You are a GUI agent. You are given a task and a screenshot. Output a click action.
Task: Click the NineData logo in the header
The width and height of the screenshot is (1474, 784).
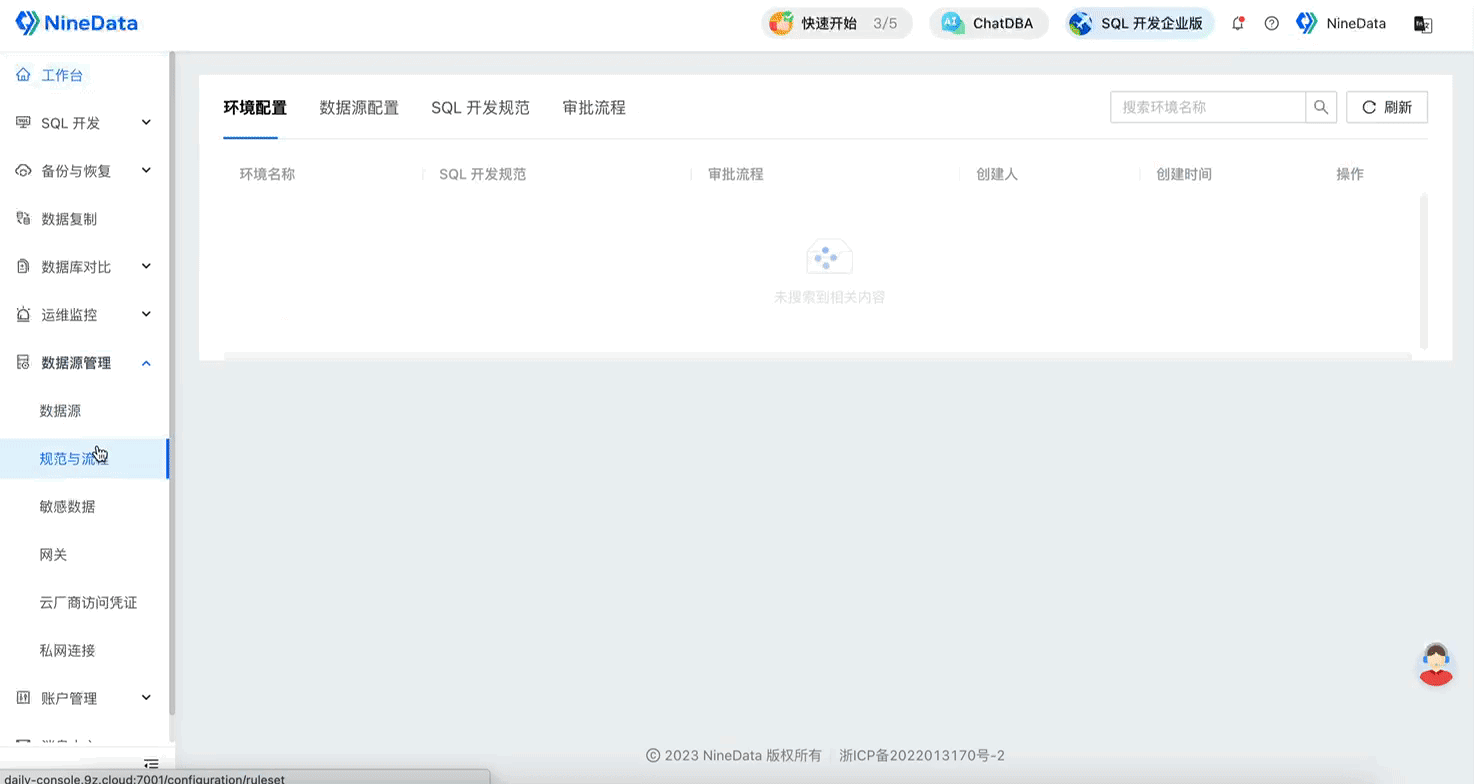click(x=77, y=23)
